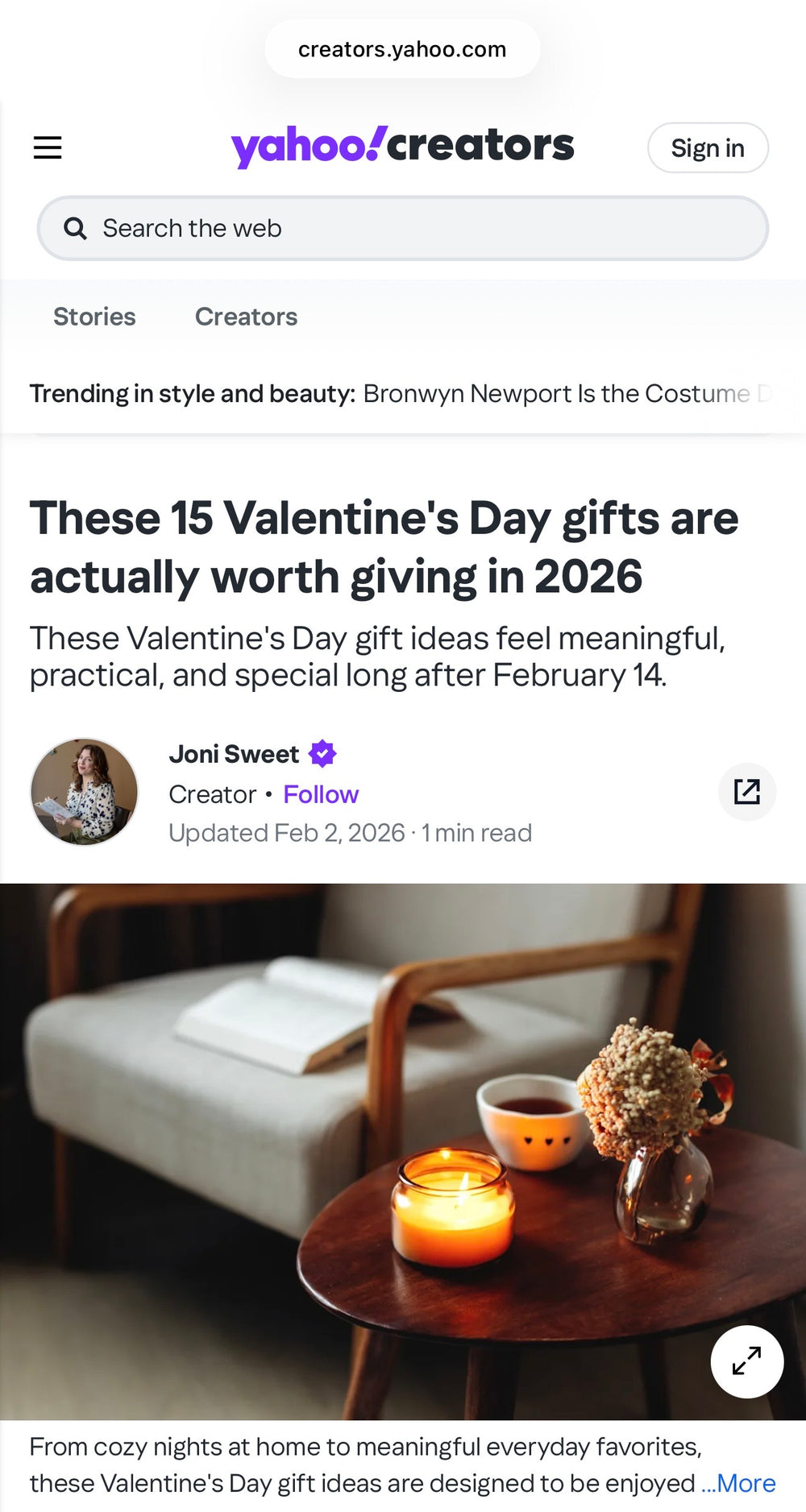Open the hamburger navigation menu
Screen dimensions: 806x1512
[48, 147]
